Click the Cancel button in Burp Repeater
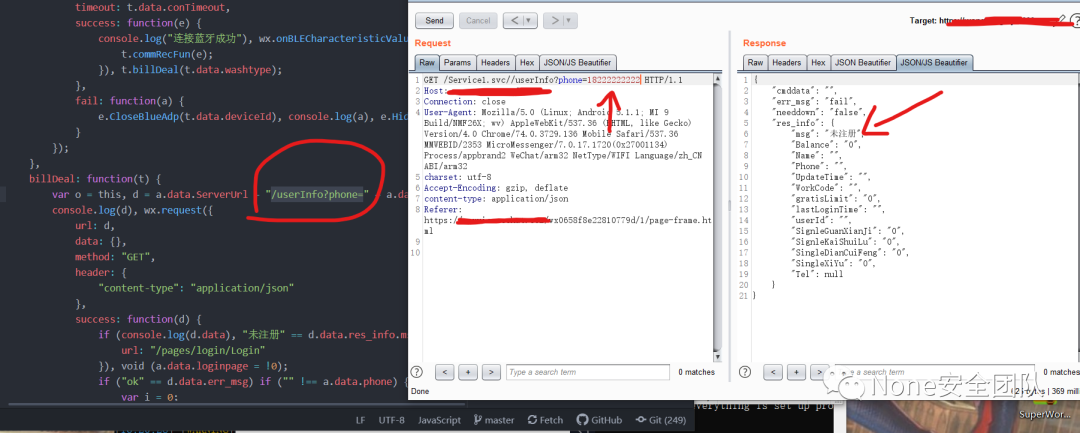This screenshot has width=1080, height=433. [478, 21]
